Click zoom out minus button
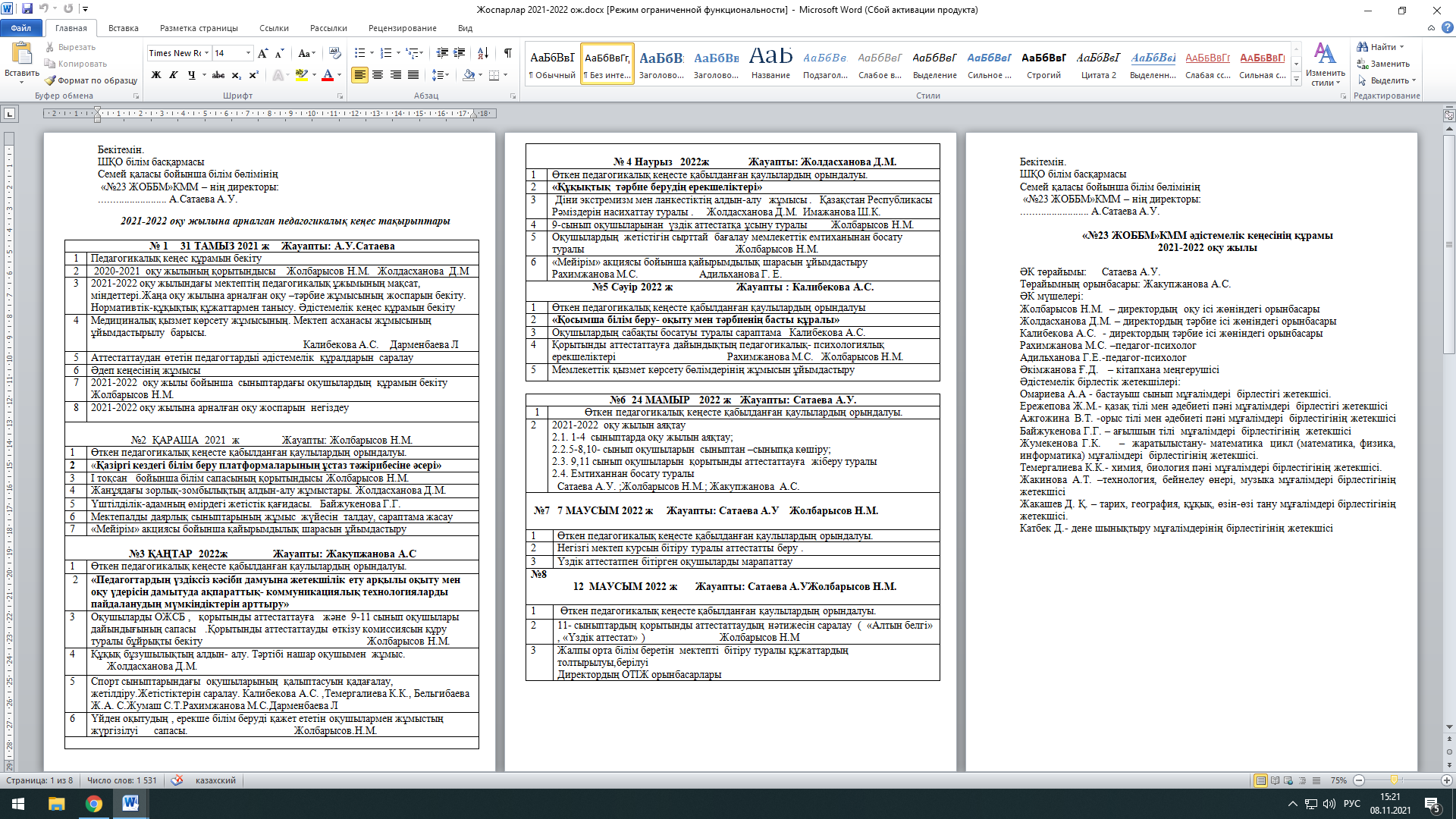The image size is (1456, 819). [x=1359, y=780]
